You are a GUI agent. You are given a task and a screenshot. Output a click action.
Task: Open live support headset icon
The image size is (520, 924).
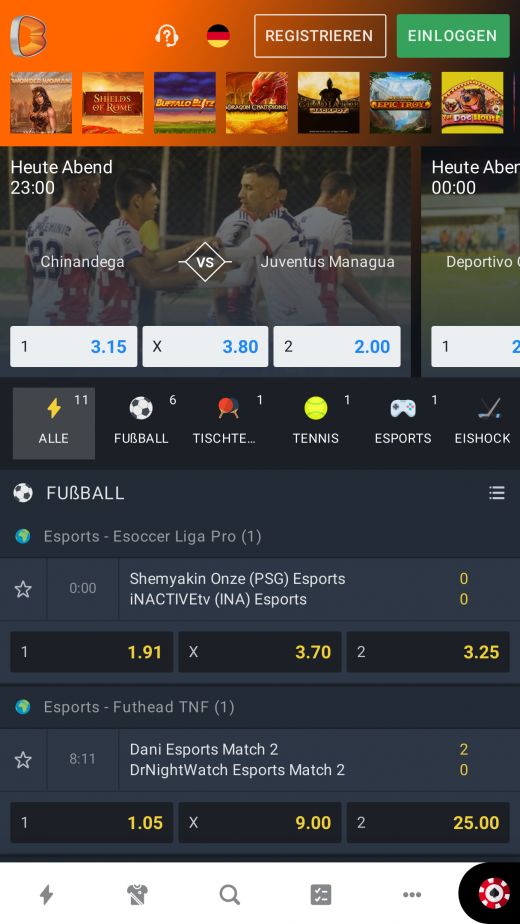pyautogui.click(x=167, y=36)
